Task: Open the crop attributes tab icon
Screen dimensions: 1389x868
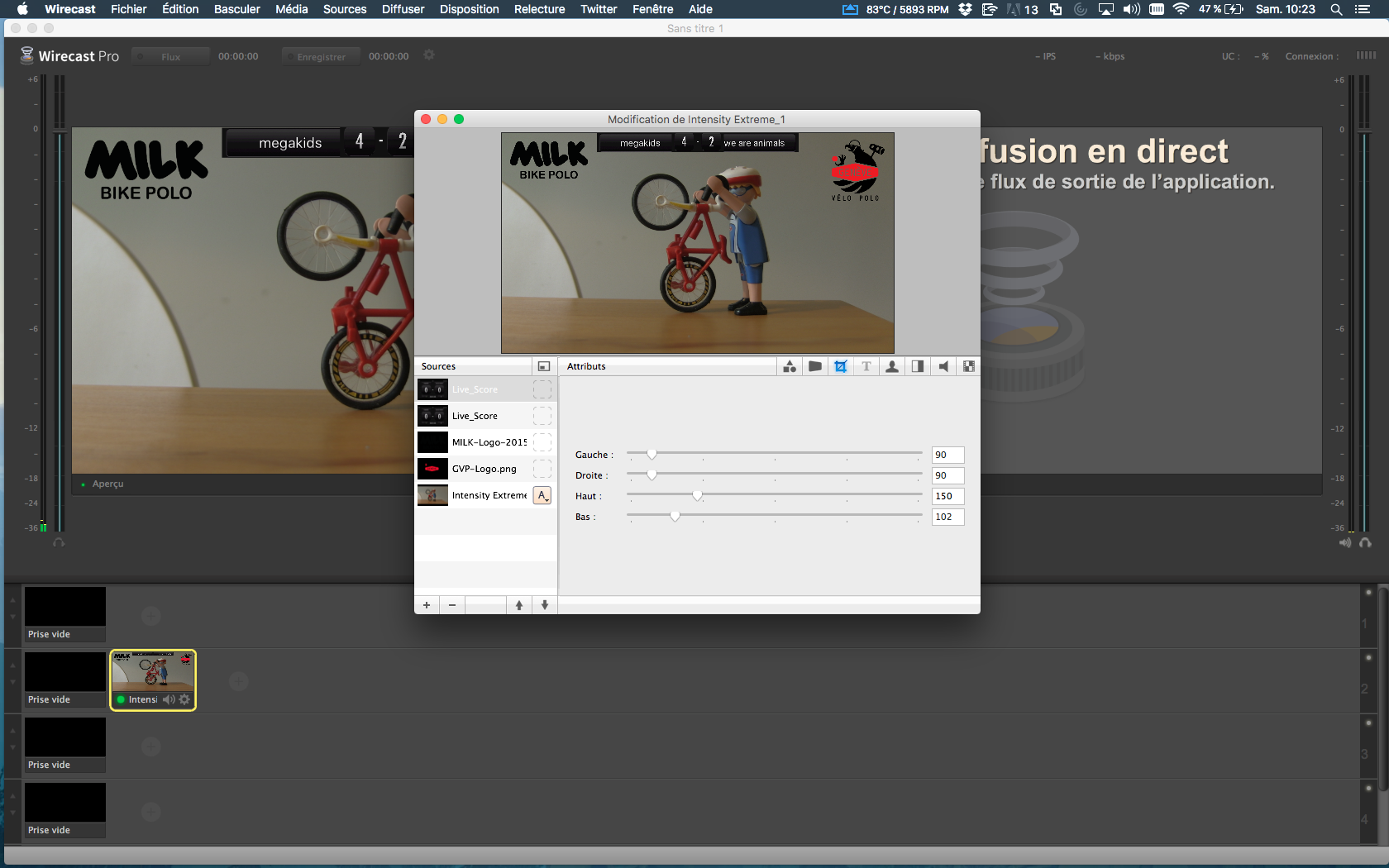Action: [841, 366]
